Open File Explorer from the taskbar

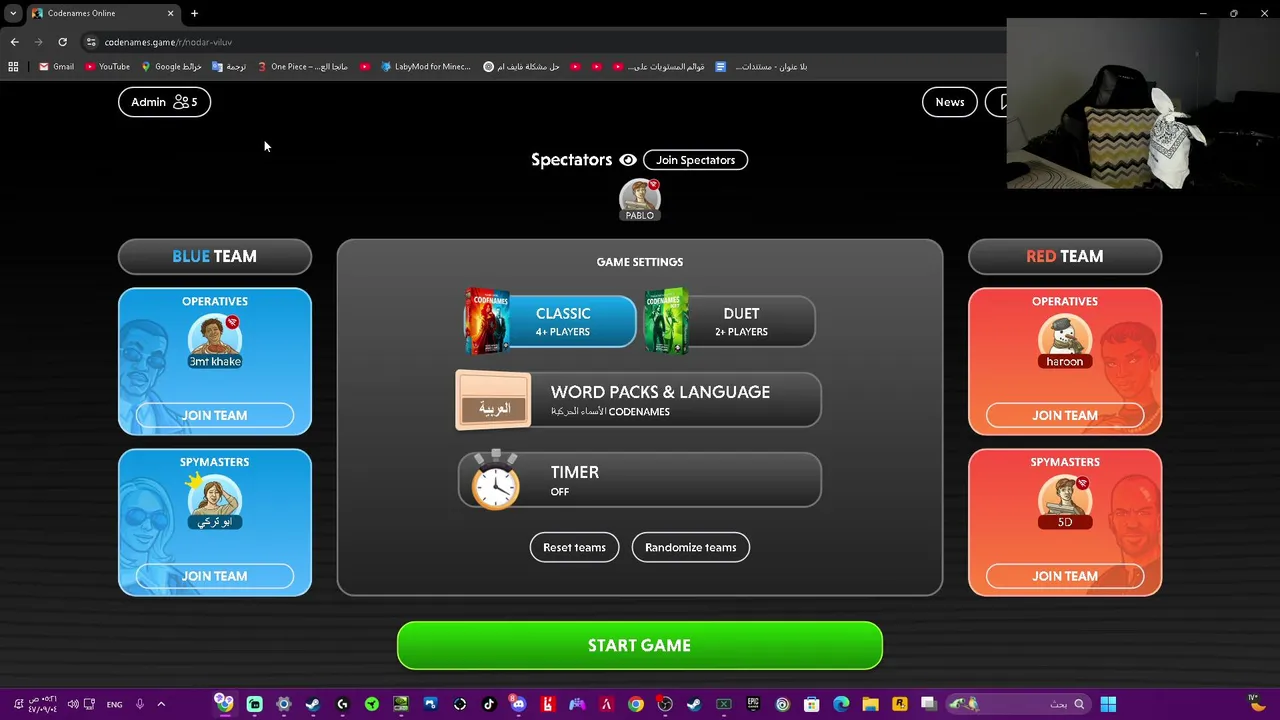point(870,704)
